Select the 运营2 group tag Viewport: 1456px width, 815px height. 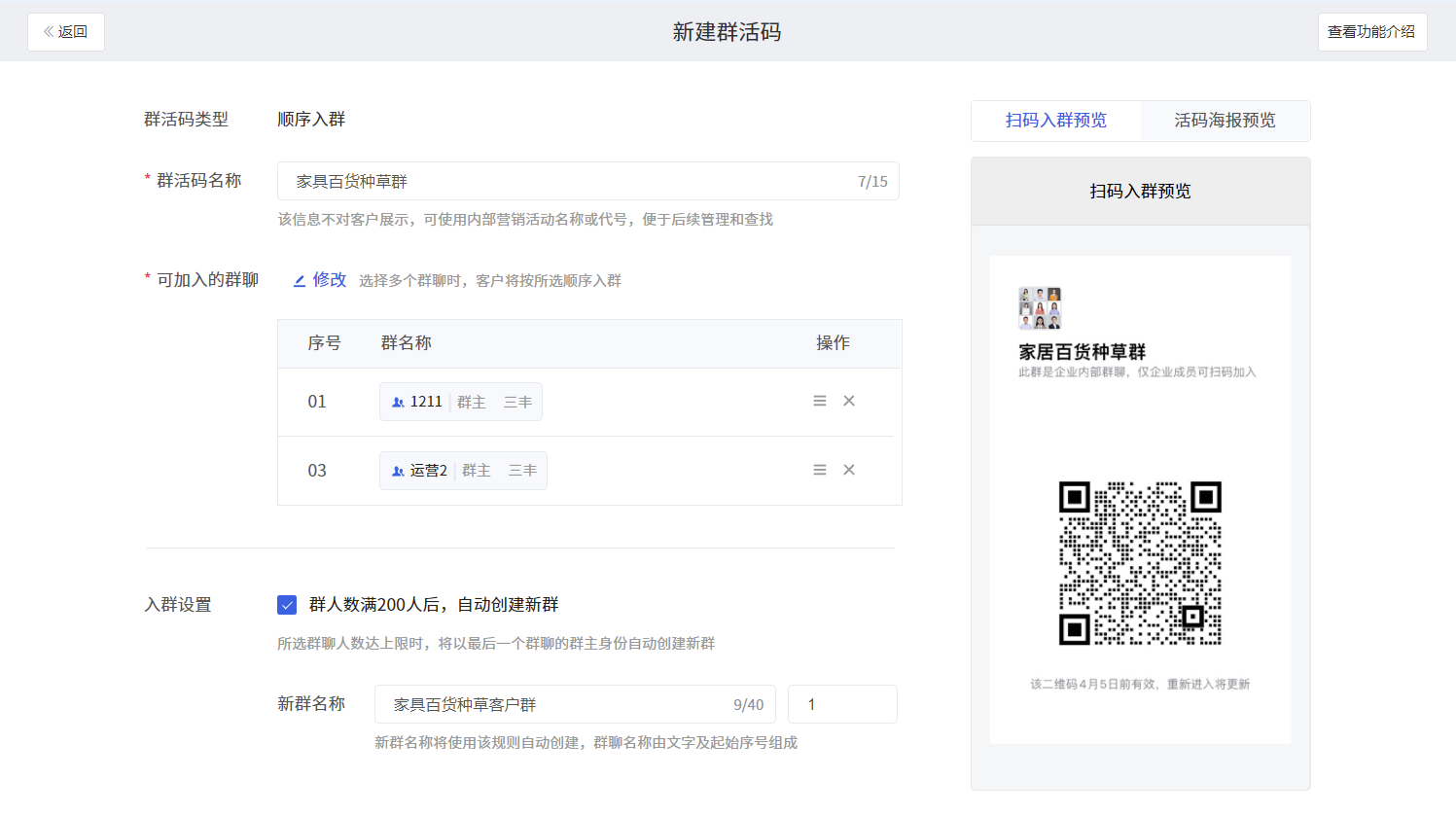click(463, 471)
